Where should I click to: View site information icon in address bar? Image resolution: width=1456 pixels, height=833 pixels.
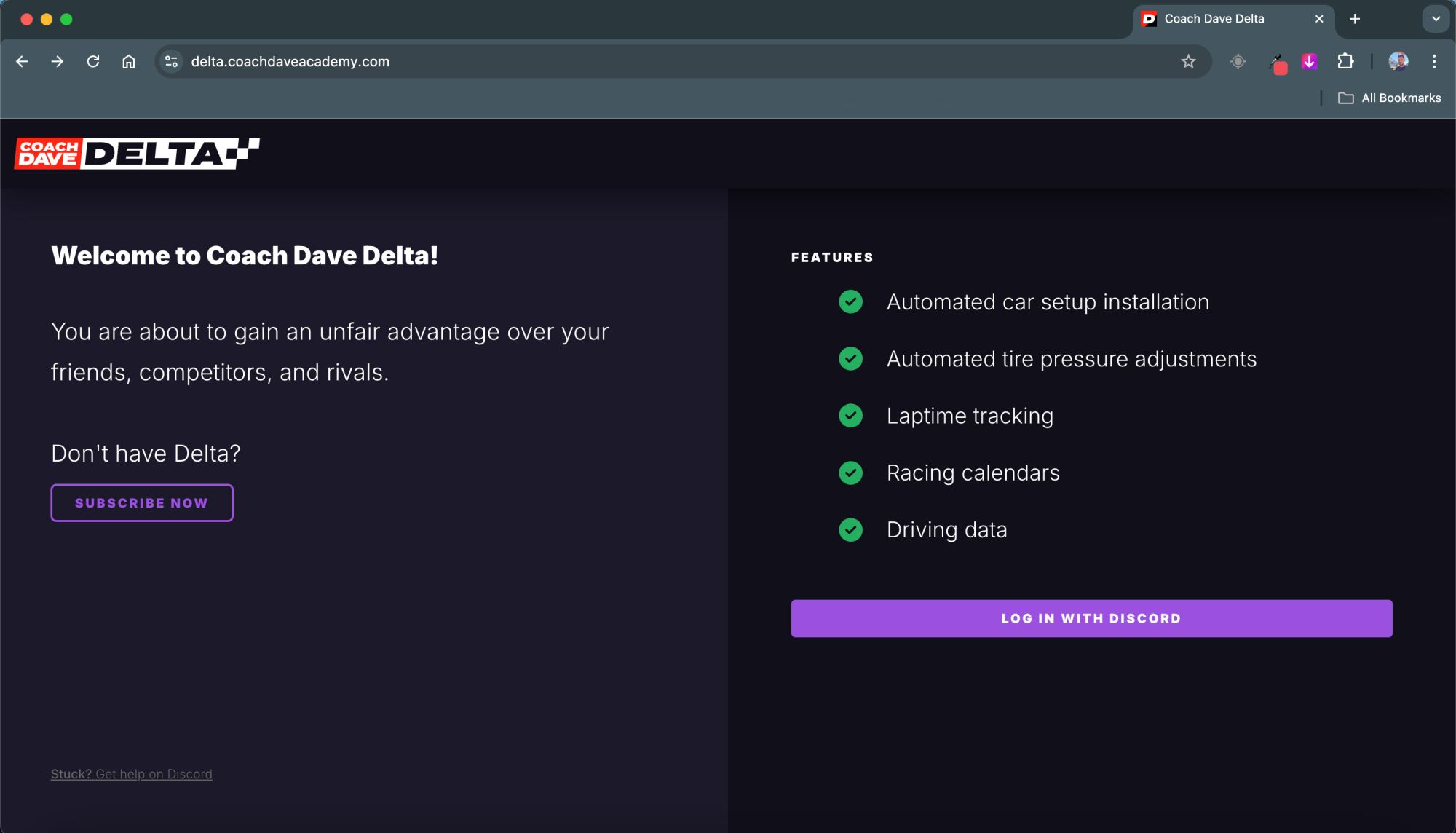tap(172, 62)
